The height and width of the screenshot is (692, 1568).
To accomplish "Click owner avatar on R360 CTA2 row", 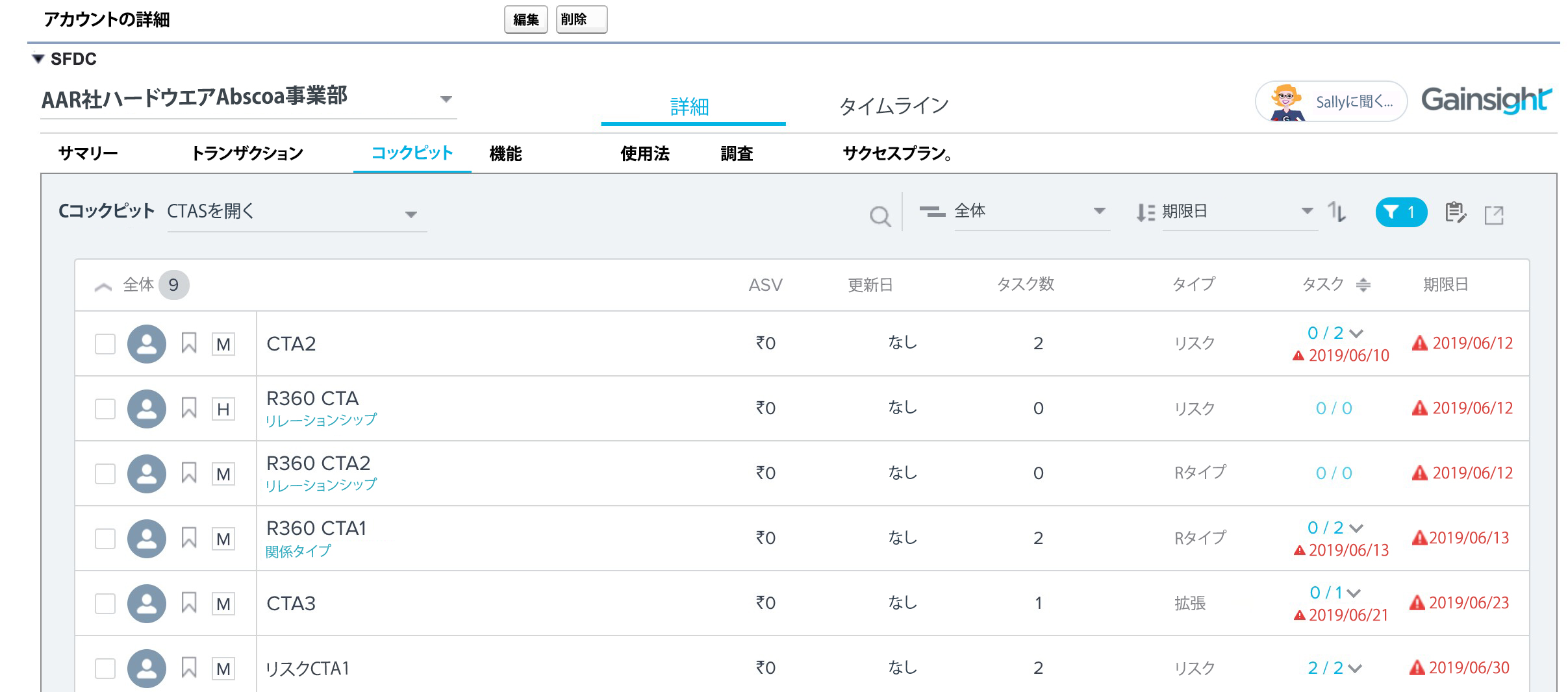I will tap(147, 473).
